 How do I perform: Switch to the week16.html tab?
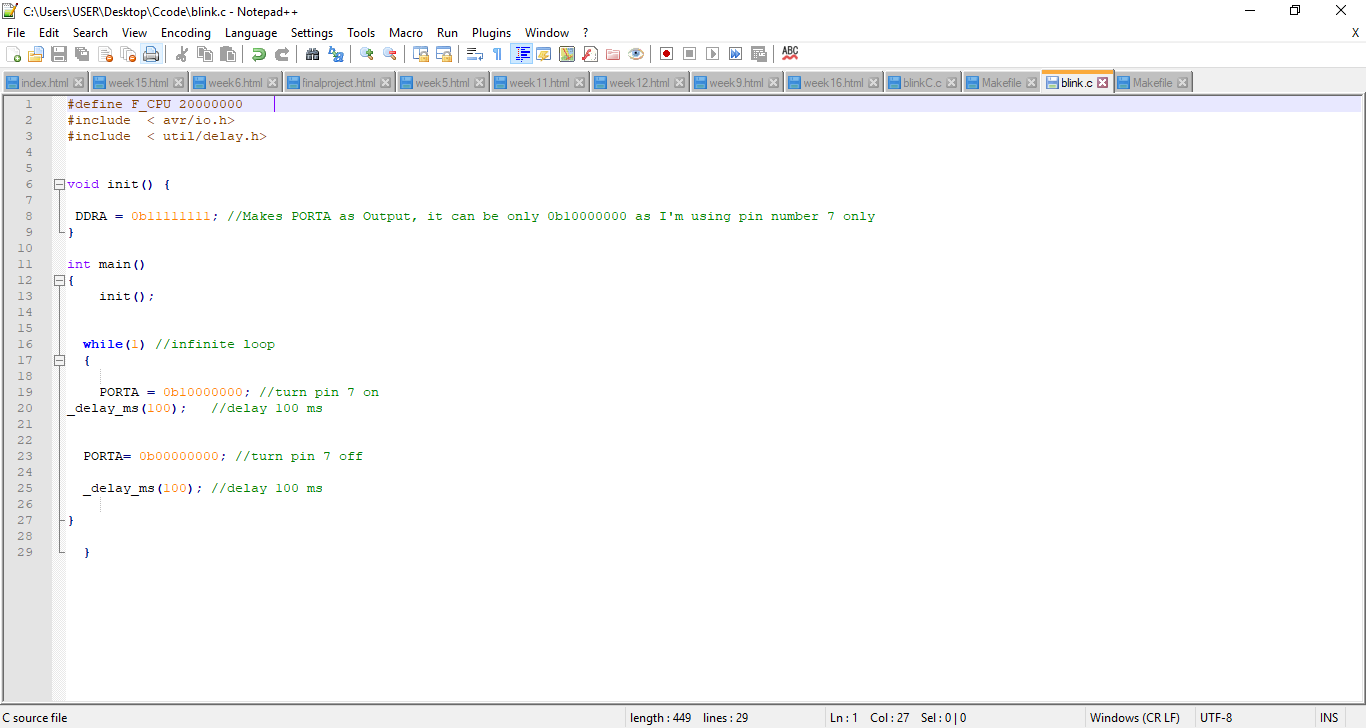click(833, 83)
